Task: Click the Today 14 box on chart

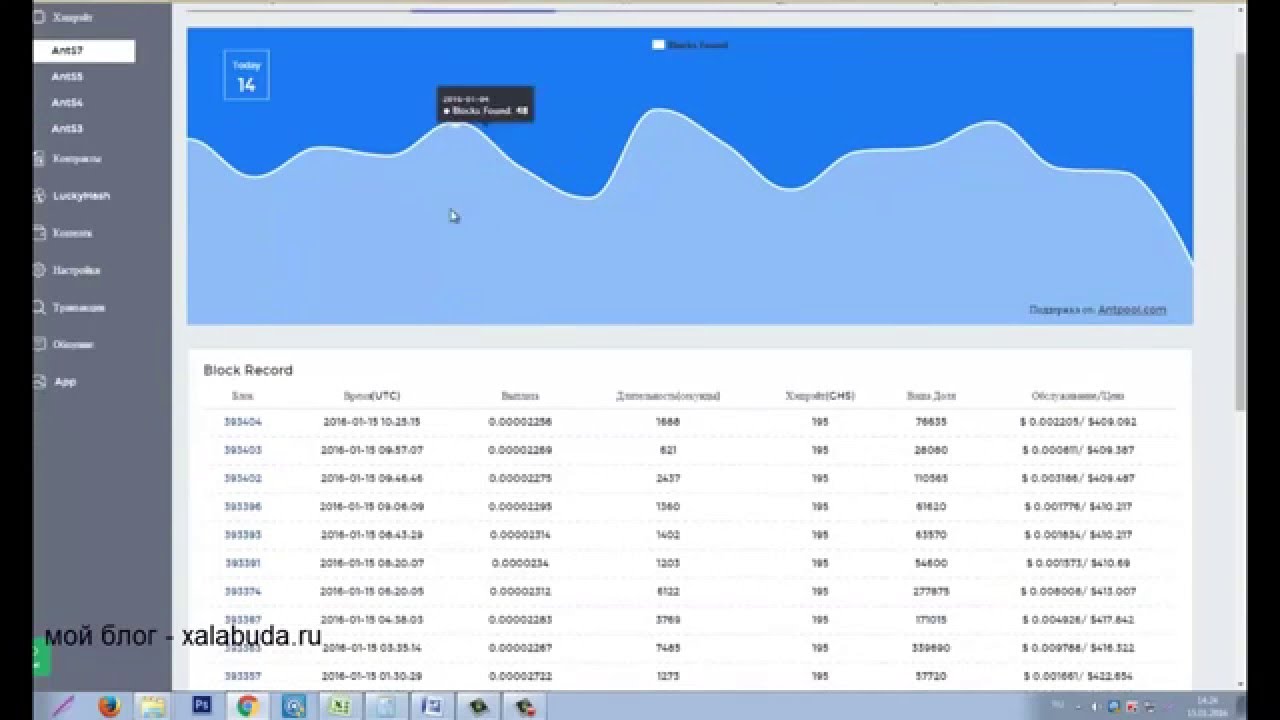Action: pos(246,76)
